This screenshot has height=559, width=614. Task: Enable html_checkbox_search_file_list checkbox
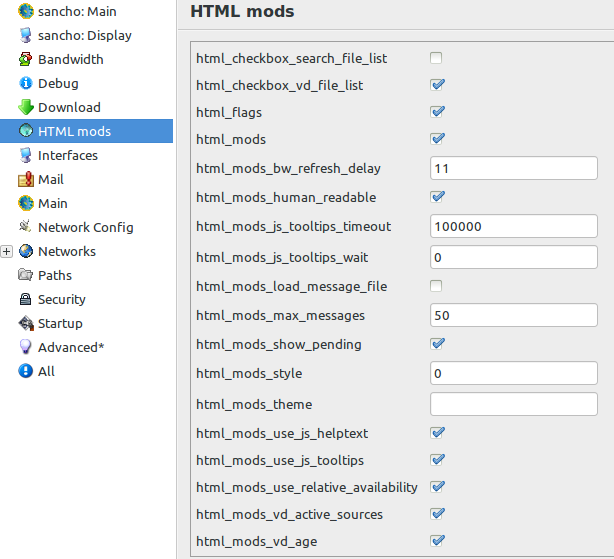click(436, 58)
